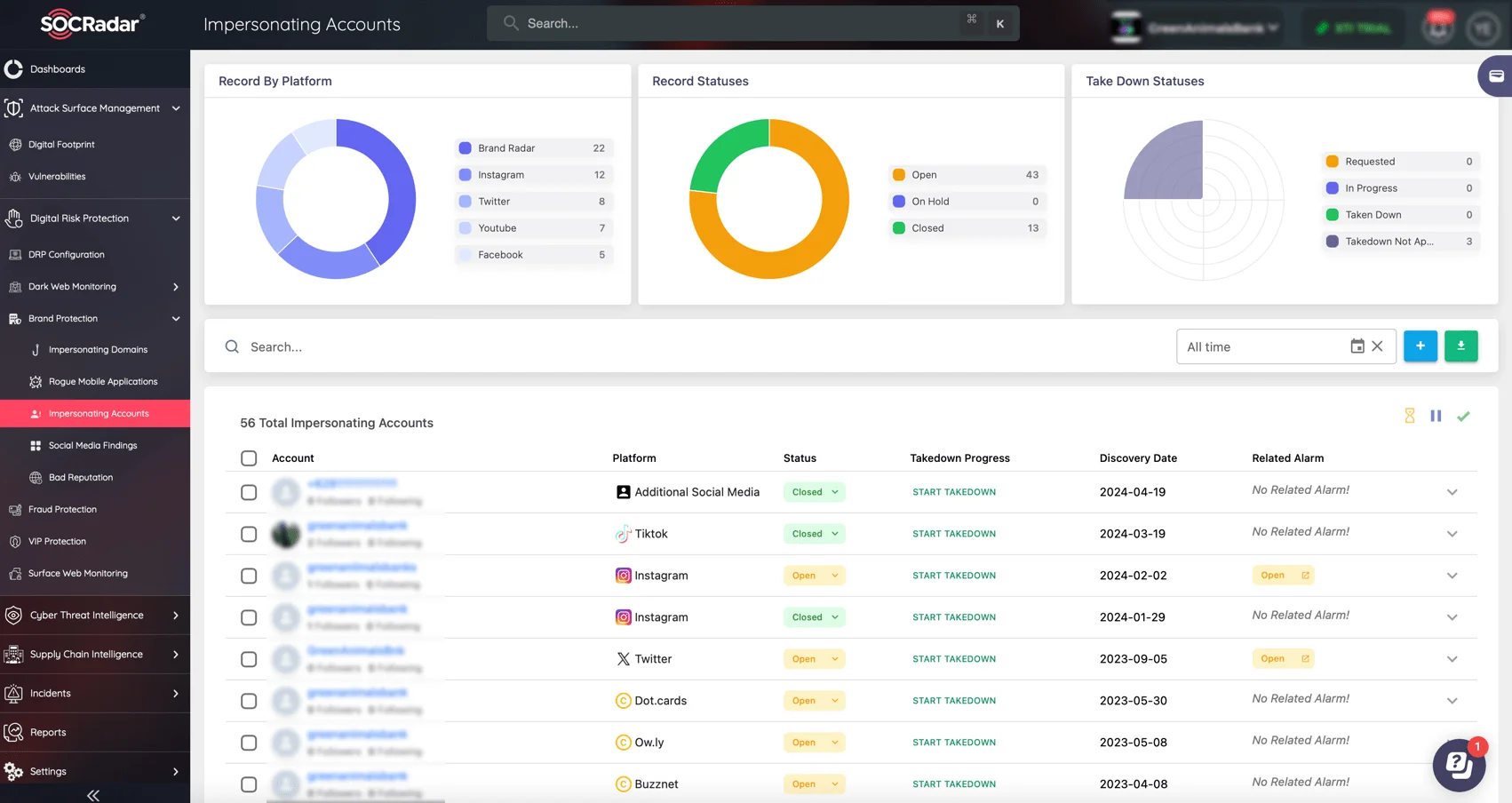The width and height of the screenshot is (1512, 803).
Task: Collapse Attack Surface Management menu
Action: point(176,108)
